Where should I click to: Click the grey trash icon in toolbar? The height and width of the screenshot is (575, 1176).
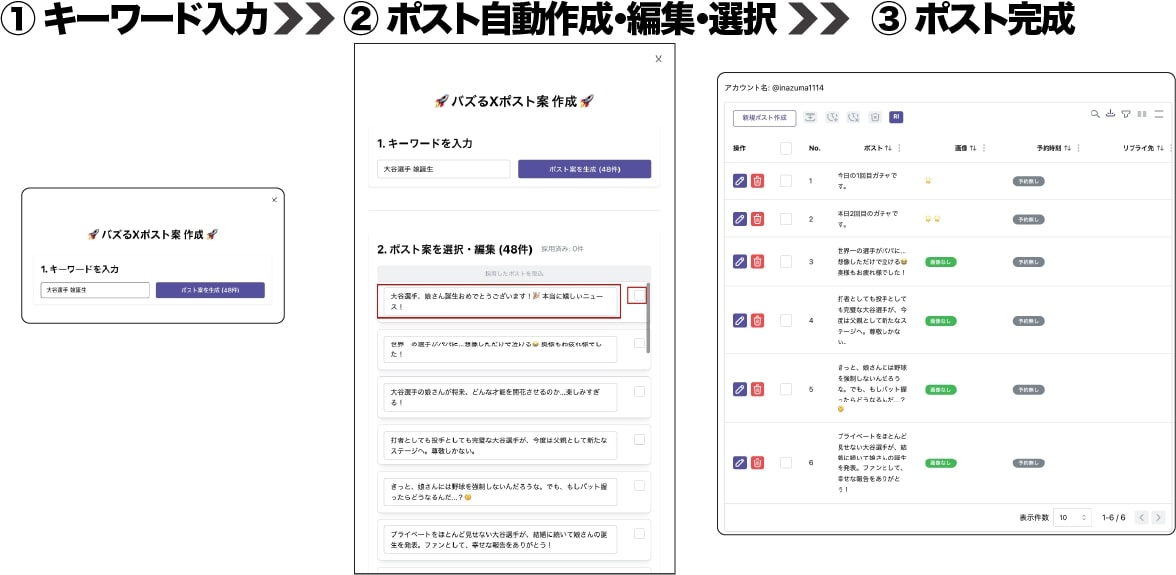click(x=874, y=117)
